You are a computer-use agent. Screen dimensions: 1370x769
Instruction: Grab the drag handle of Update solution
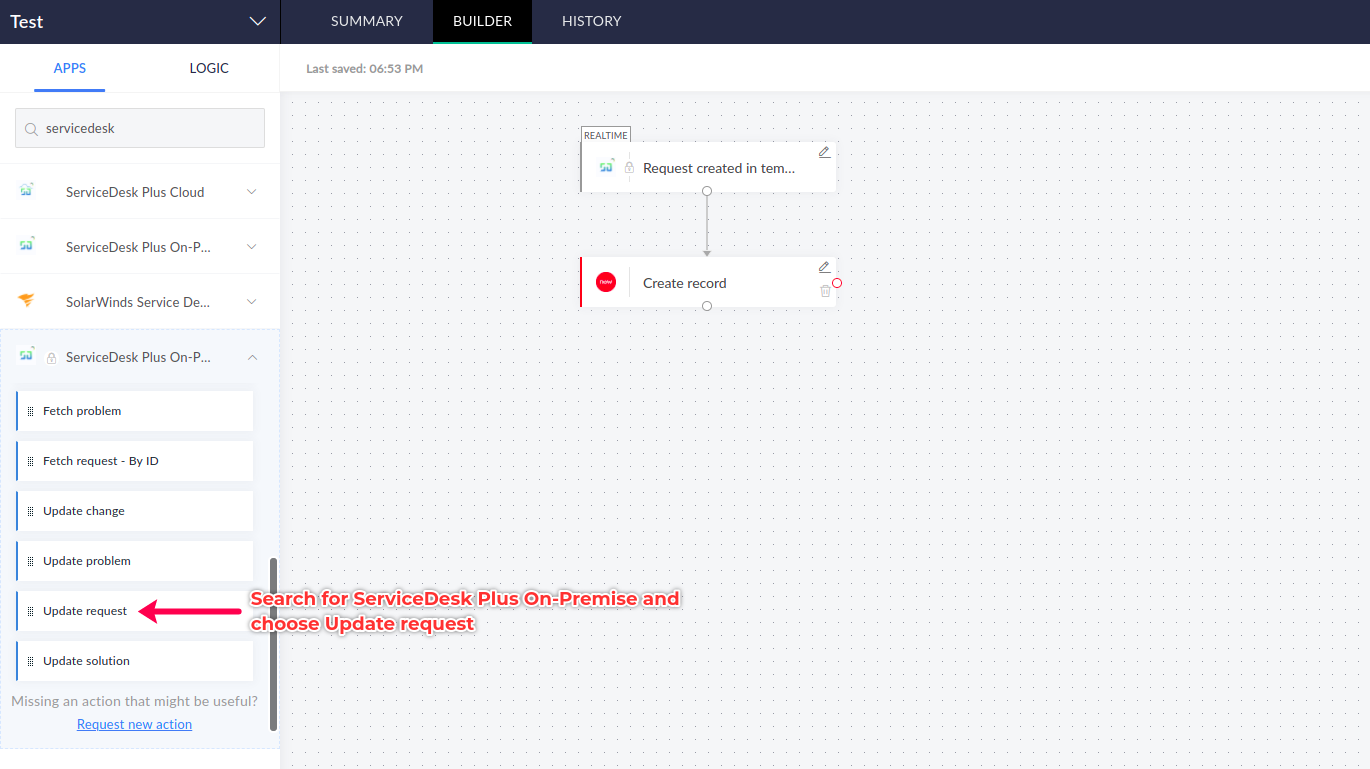pos(31,661)
